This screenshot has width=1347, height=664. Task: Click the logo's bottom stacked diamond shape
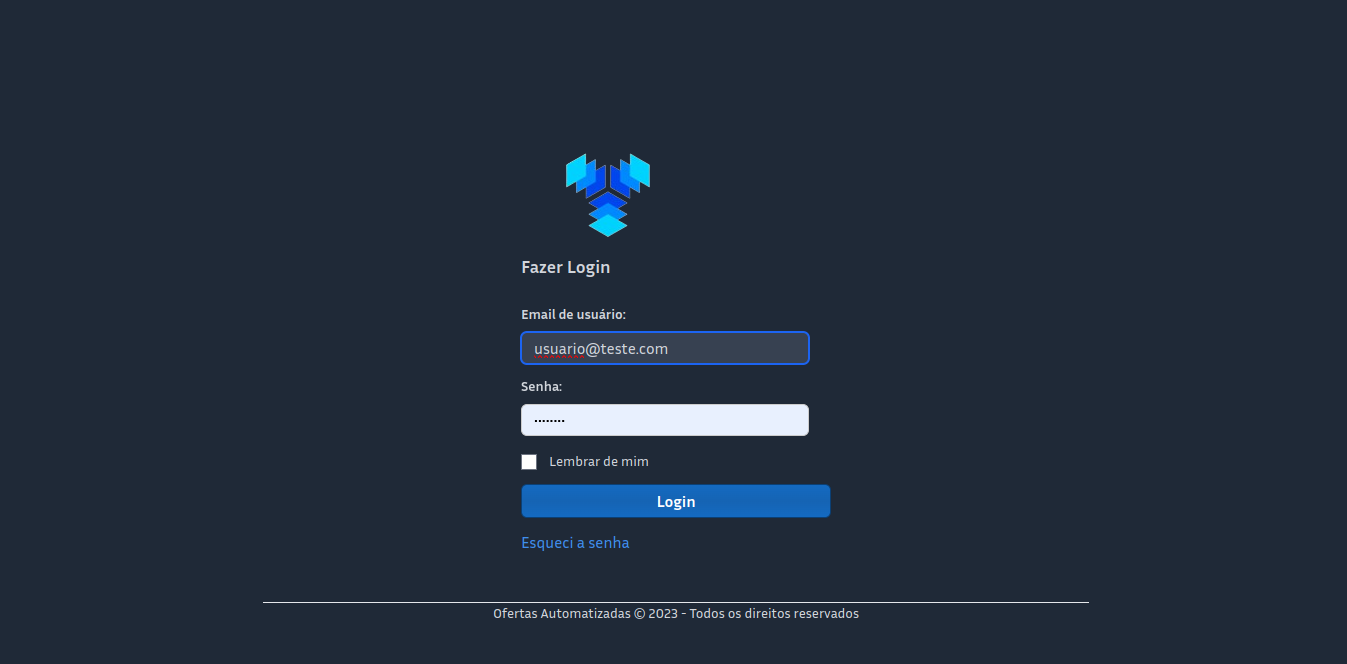608,225
